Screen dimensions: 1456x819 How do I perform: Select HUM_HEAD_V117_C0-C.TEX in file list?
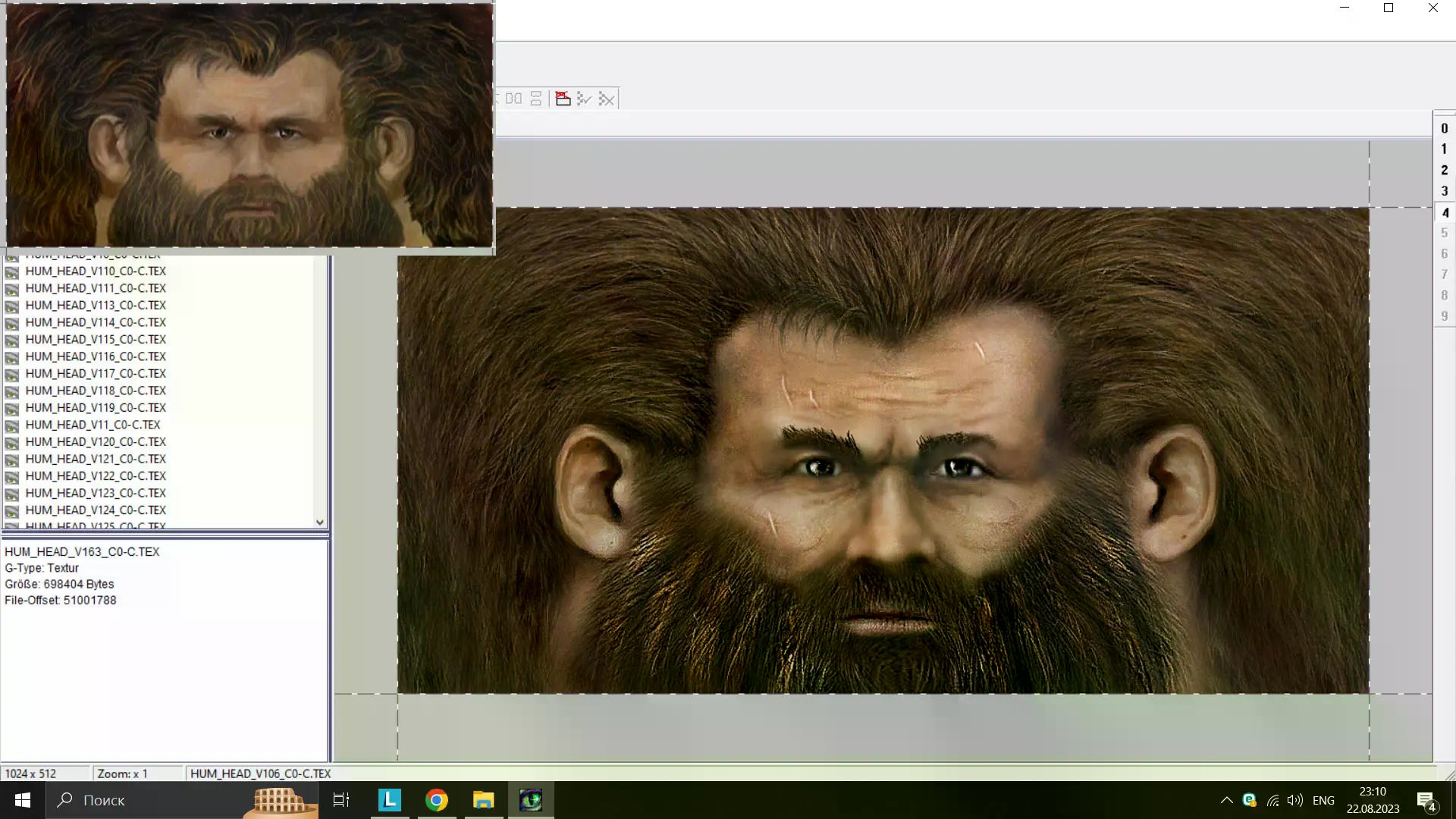96,373
